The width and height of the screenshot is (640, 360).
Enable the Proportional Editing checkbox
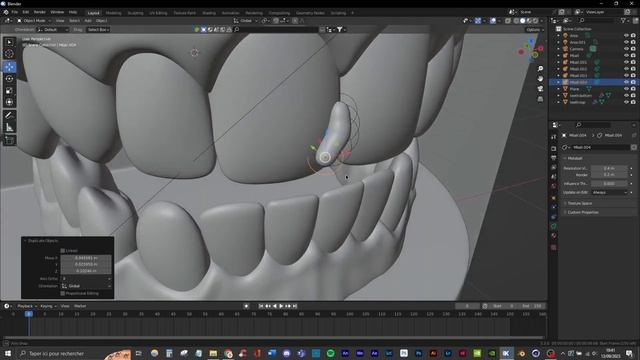point(63,293)
